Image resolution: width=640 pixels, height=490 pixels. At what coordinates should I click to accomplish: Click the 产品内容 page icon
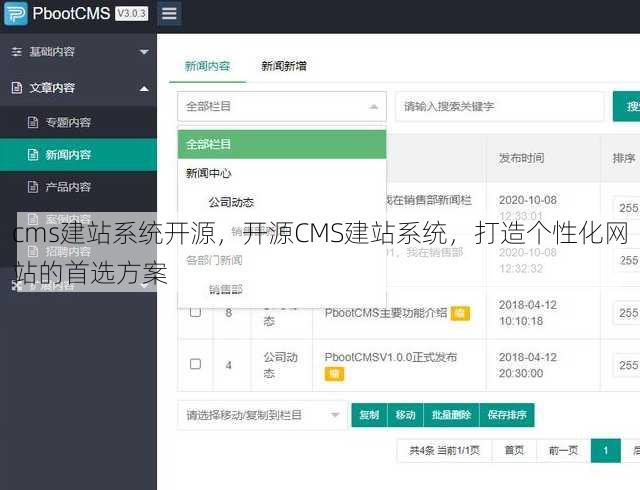[x=33, y=187]
